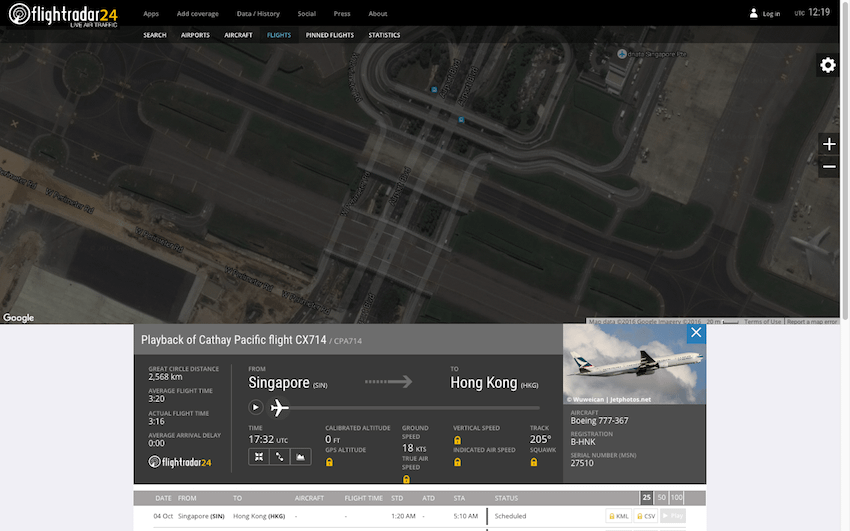The height and width of the screenshot is (531, 850).
Task: Click the Cathay Pacific aircraft photo
Action: pyautogui.click(x=634, y=364)
